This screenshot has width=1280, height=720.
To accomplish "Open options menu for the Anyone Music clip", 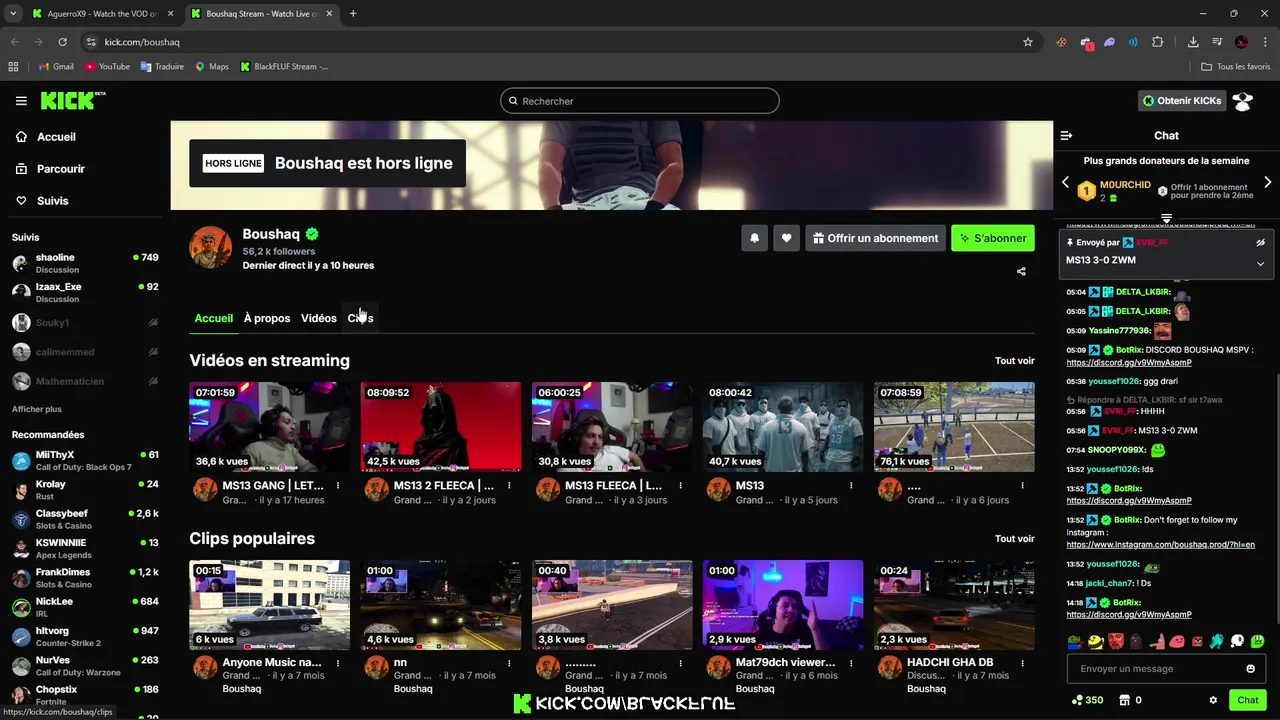I will [338, 663].
